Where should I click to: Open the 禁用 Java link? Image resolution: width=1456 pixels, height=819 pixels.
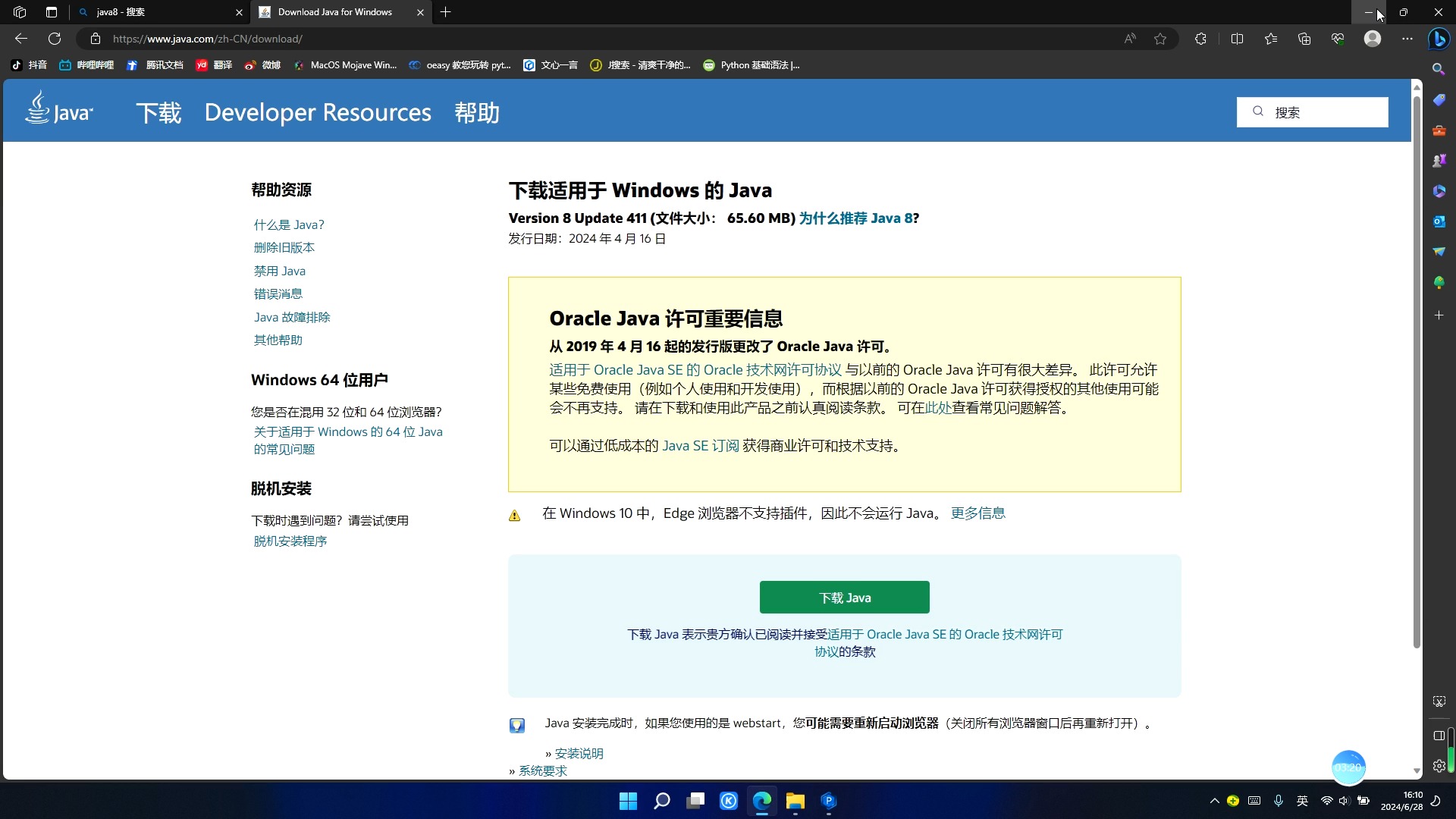[280, 271]
